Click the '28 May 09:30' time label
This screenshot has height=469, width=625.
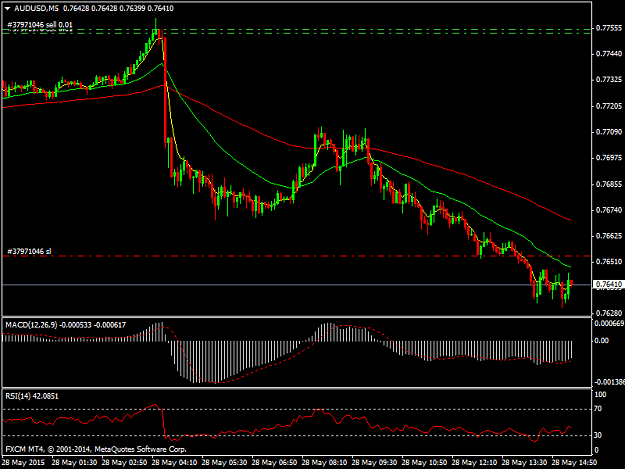click(374, 463)
